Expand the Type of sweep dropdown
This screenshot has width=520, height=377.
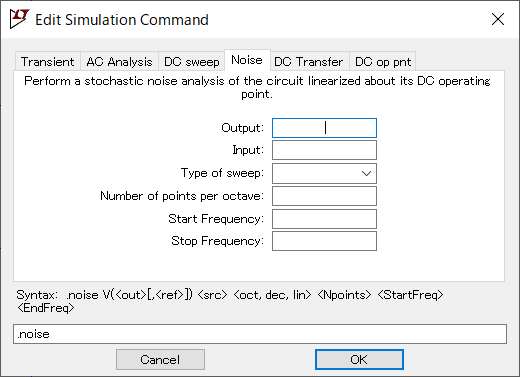click(x=324, y=173)
